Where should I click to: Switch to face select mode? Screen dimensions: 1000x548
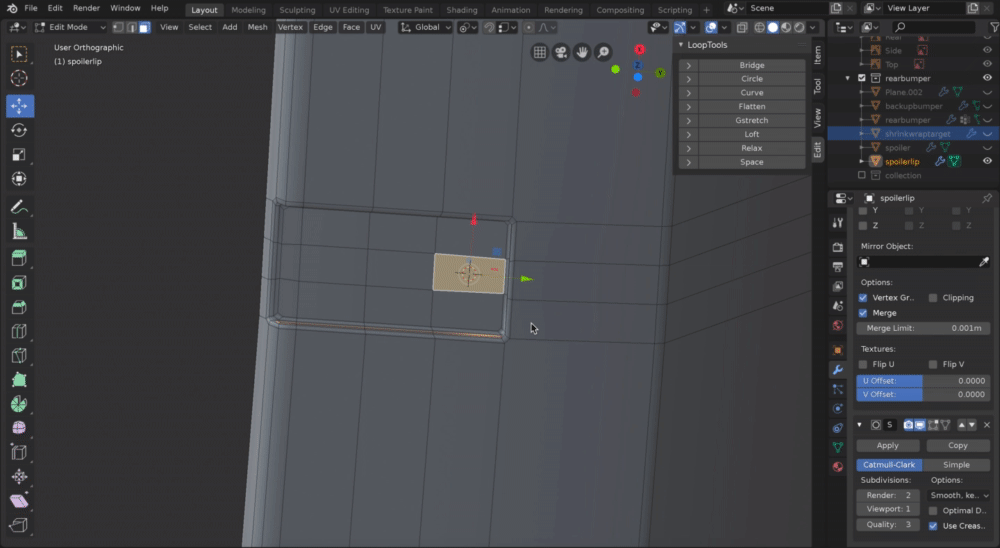[x=144, y=27]
